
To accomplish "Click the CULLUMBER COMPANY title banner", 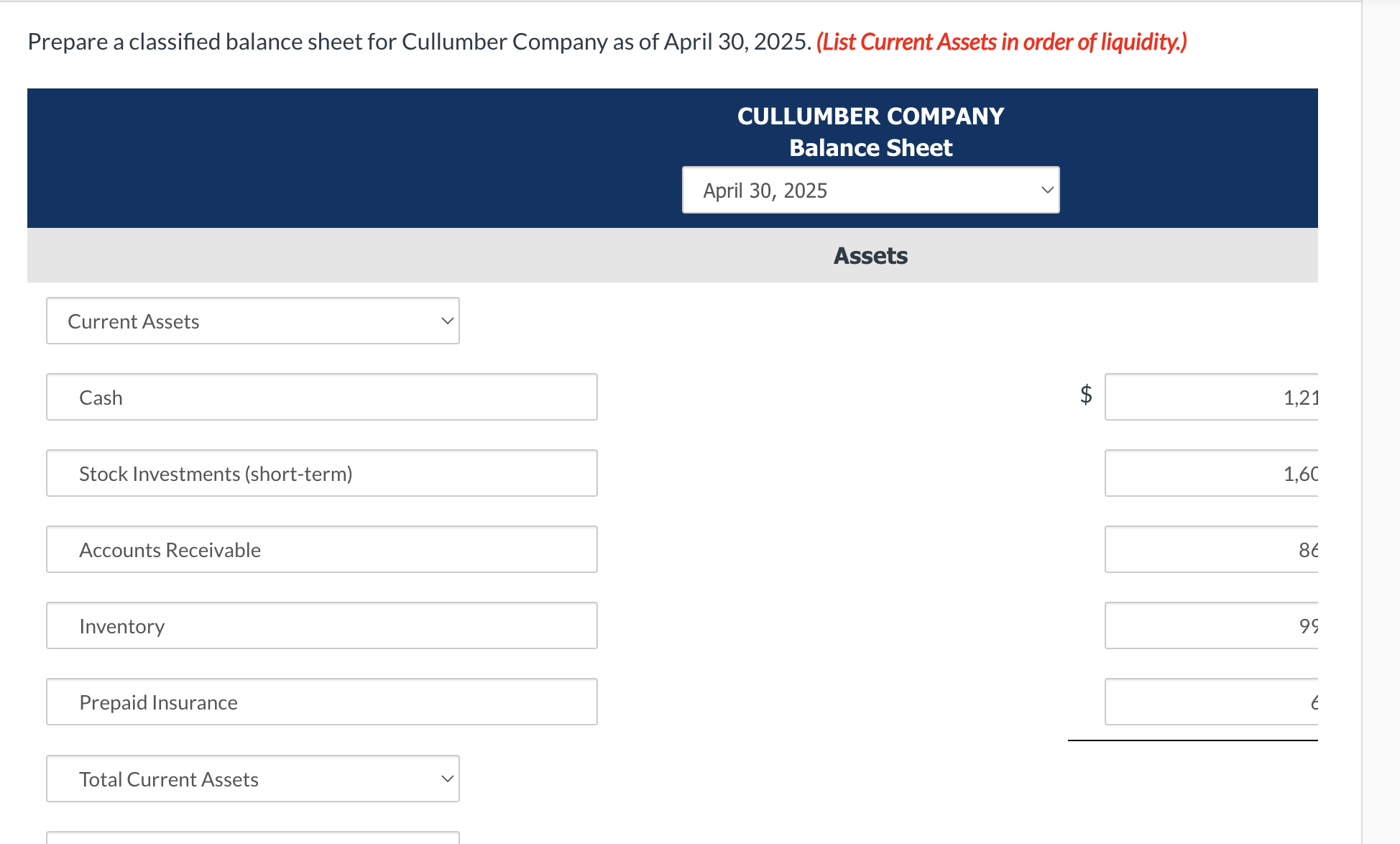I will (x=870, y=115).
